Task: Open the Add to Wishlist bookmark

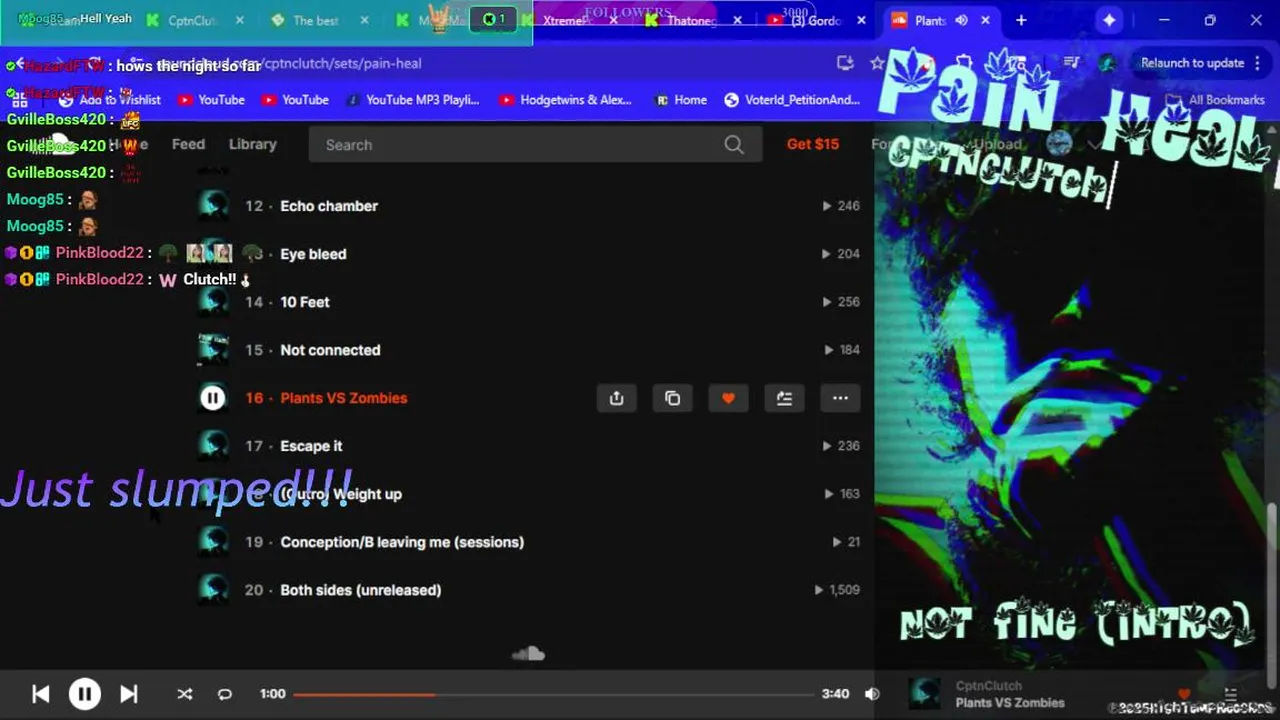Action: click(x=109, y=100)
